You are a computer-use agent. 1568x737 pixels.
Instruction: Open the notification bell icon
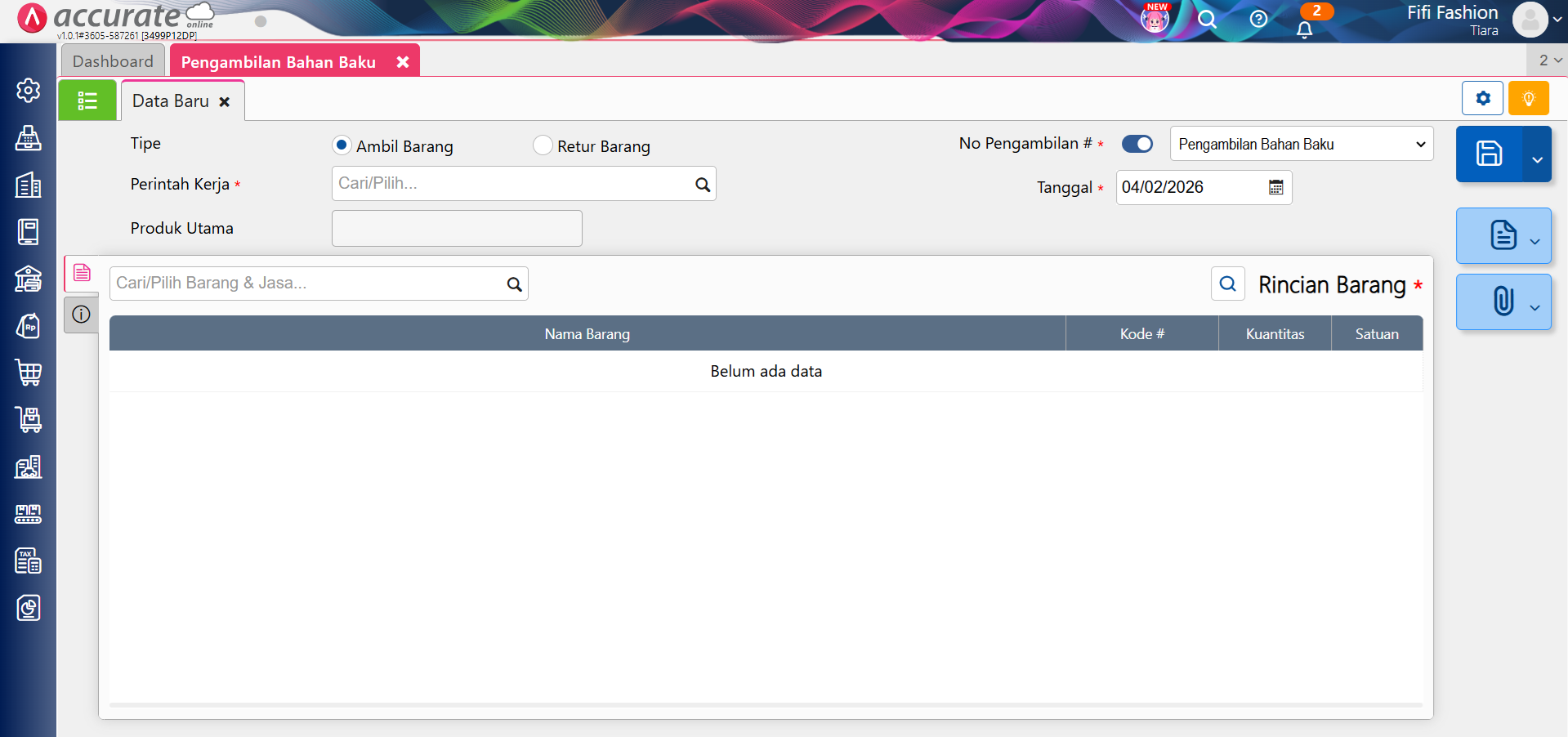(x=1304, y=30)
